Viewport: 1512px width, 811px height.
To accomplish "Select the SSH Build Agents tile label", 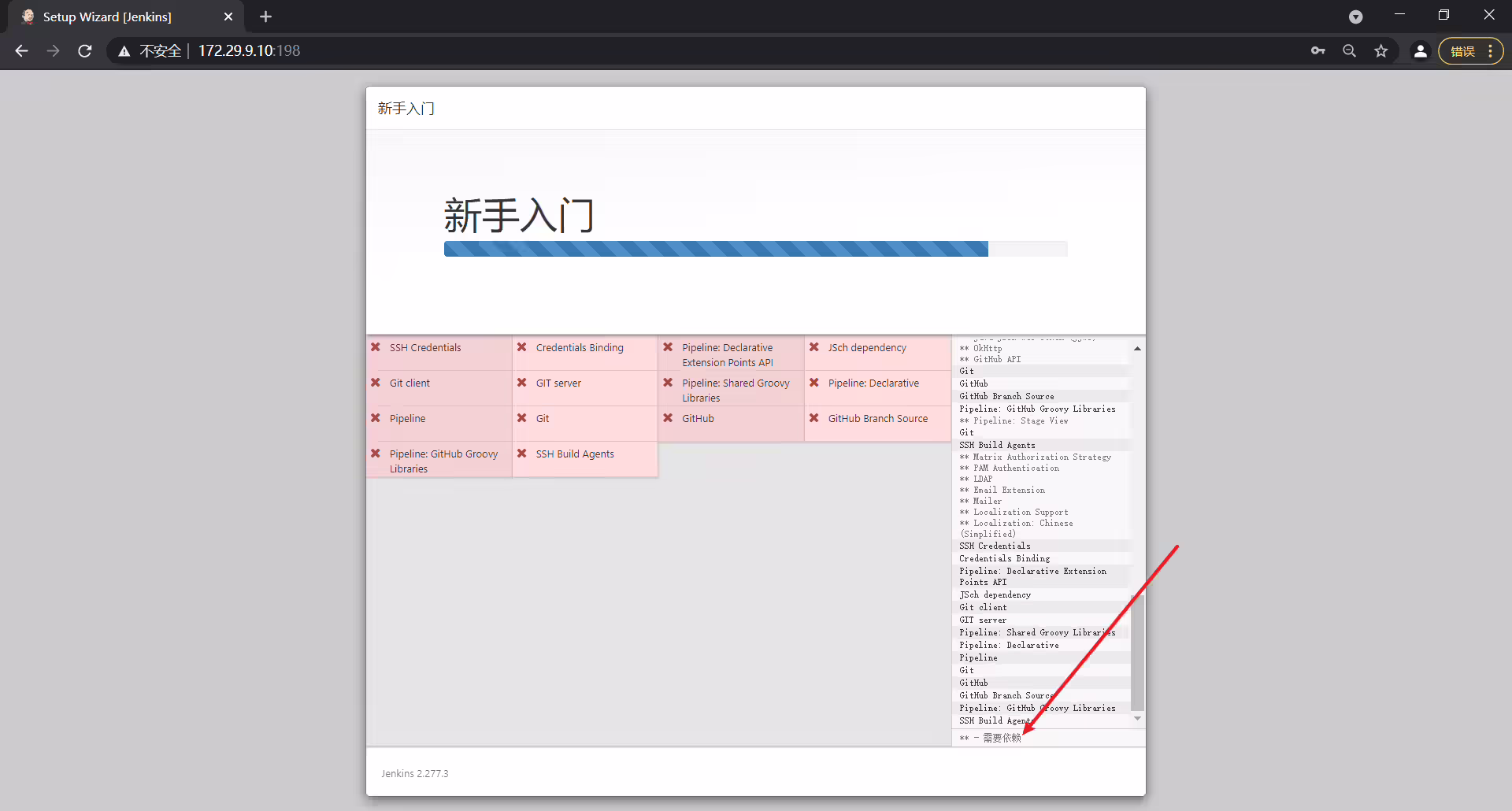I will (x=575, y=454).
